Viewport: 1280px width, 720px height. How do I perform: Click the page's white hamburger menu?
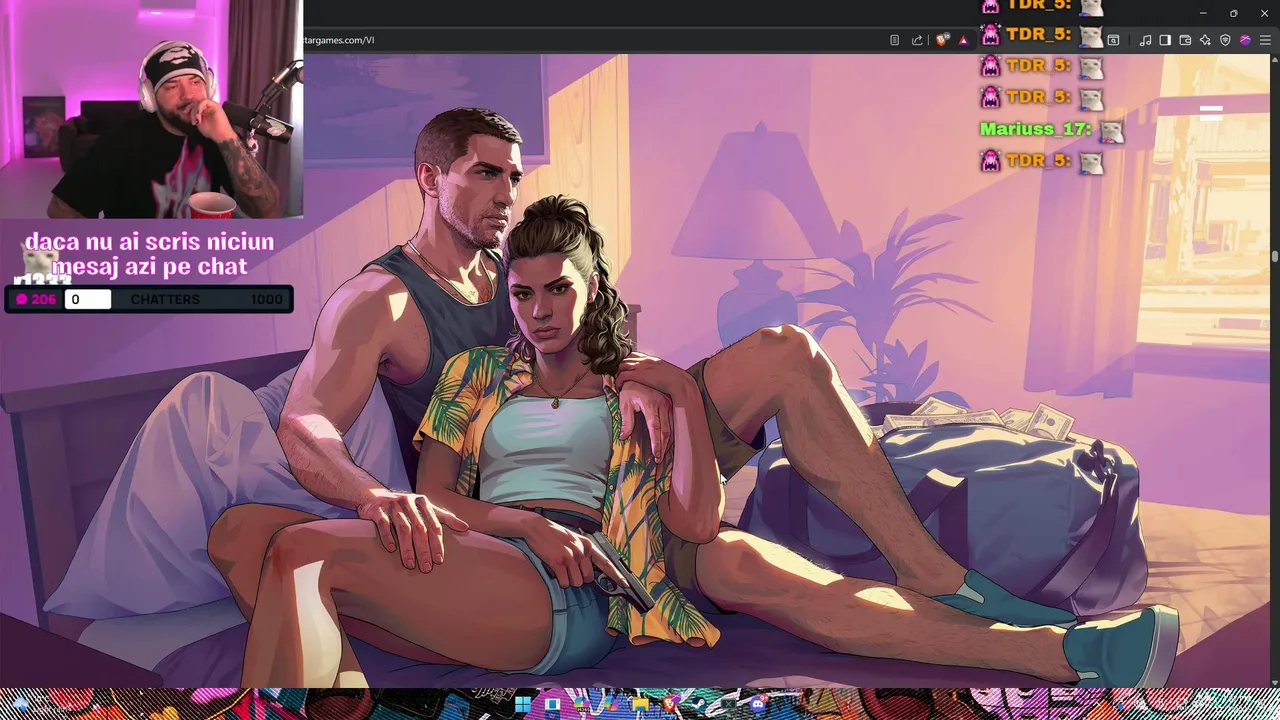tap(1211, 112)
